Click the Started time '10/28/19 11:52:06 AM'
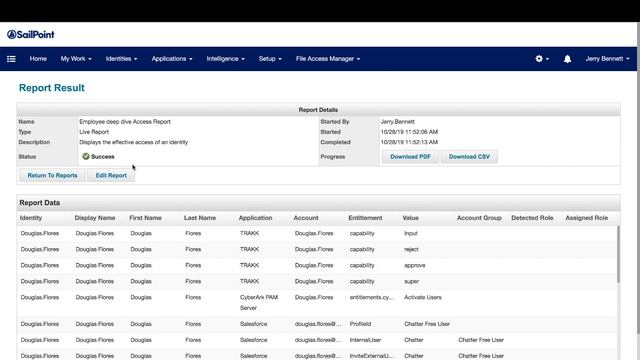This screenshot has height=360, width=640. click(x=409, y=132)
